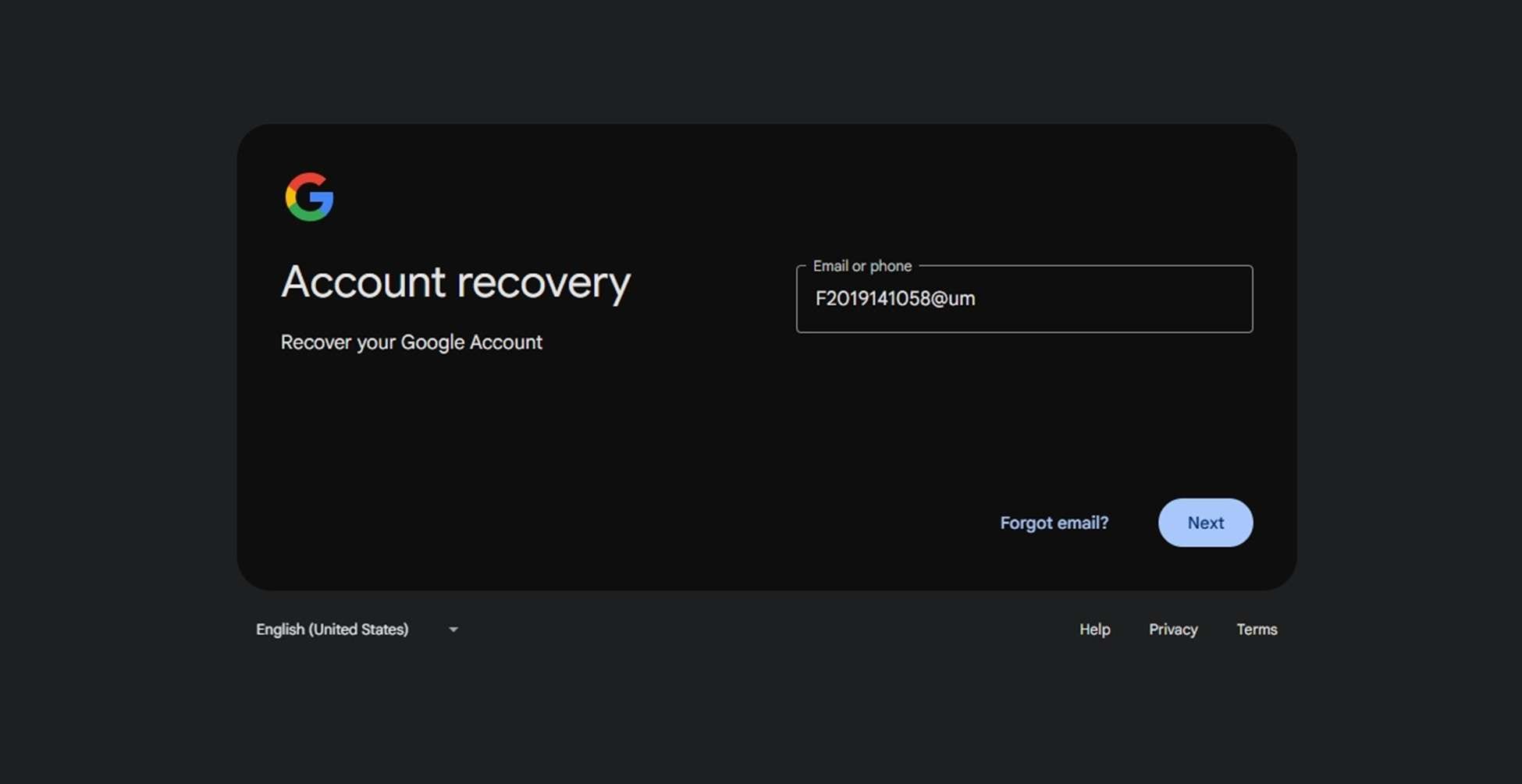Open the Terms link
Screen dimensions: 1522x784
(1257, 630)
